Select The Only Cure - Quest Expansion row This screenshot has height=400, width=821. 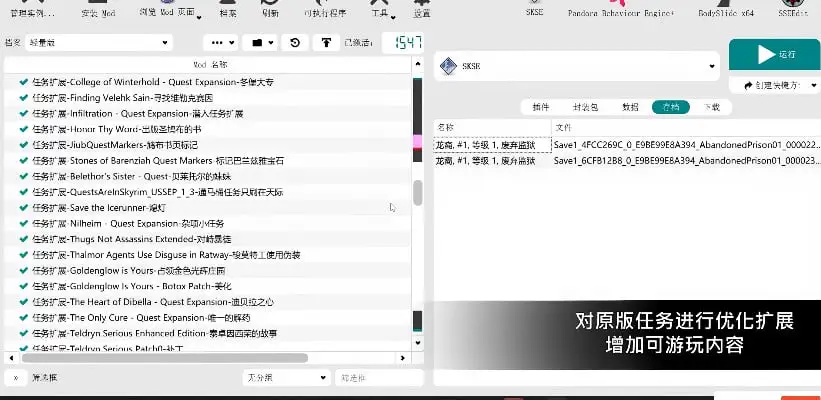tap(207, 318)
